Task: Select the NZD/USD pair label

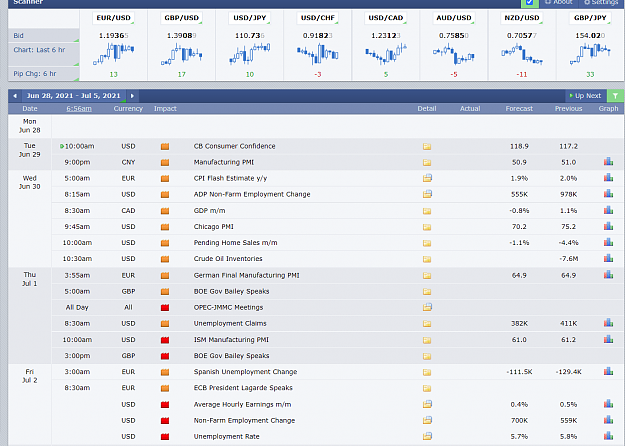Action: coord(522,18)
